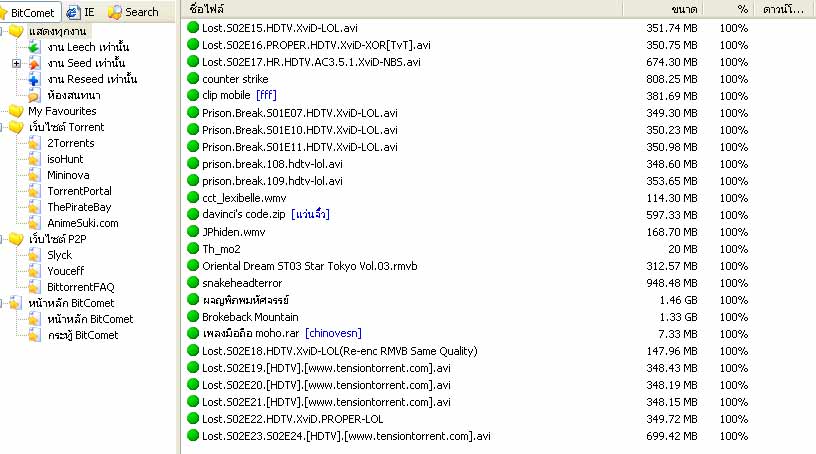Select ห้องสนทนา chat room item
The image size is (816, 454).
(x=74, y=96)
